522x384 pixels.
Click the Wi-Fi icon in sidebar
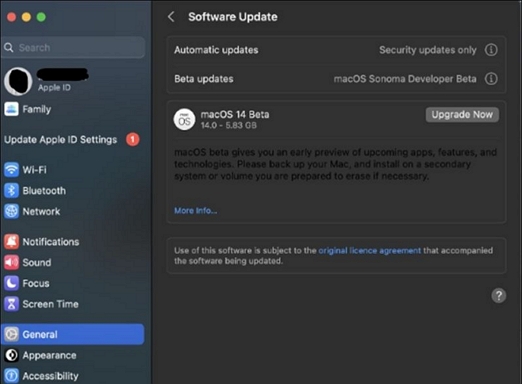[x=11, y=170]
